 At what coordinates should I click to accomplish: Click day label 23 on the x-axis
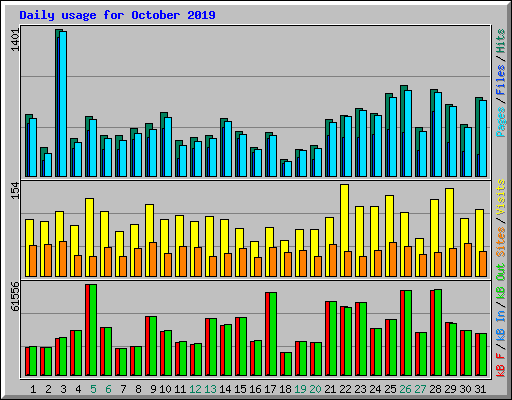(360, 389)
